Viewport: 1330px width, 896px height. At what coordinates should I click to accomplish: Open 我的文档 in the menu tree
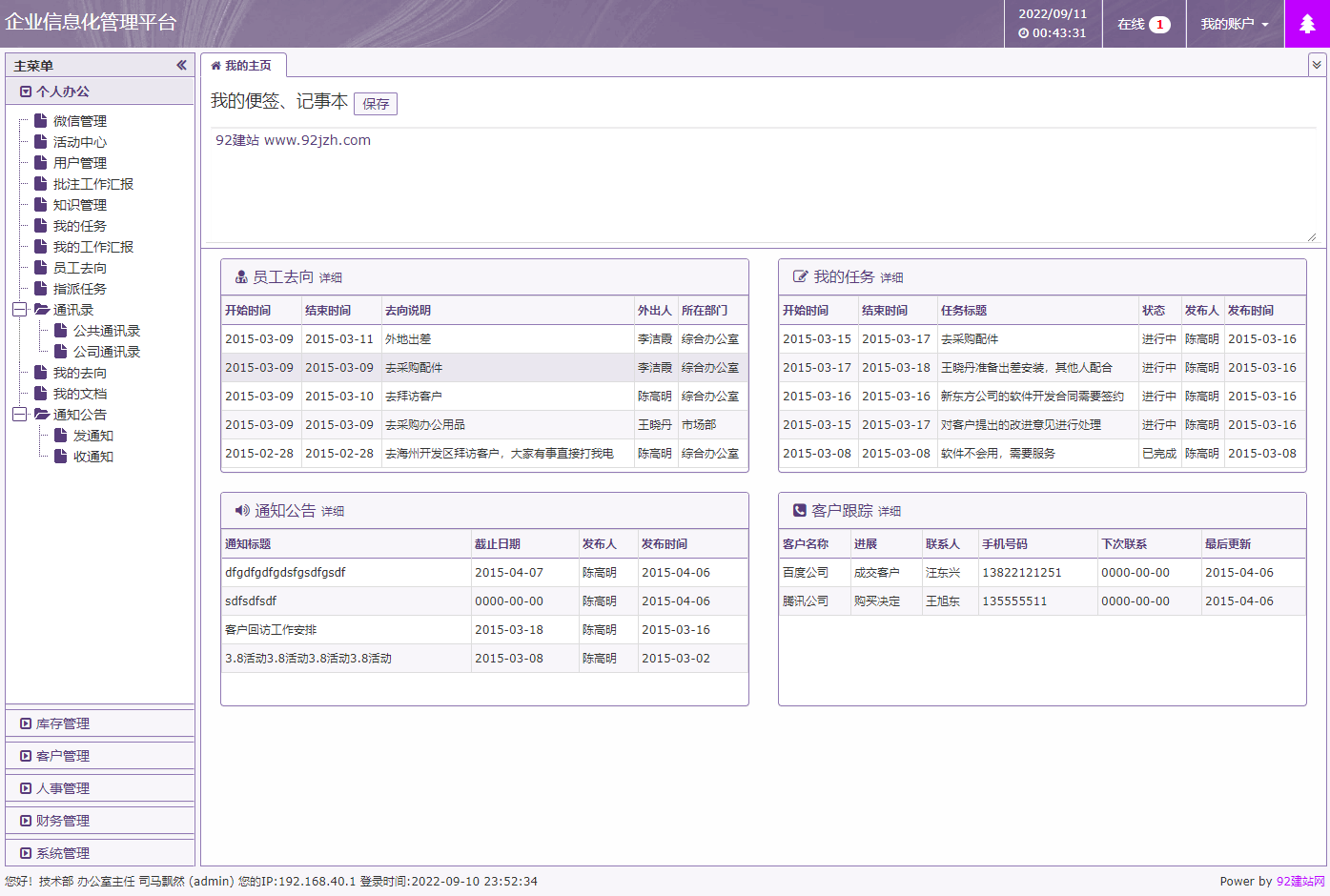80,394
